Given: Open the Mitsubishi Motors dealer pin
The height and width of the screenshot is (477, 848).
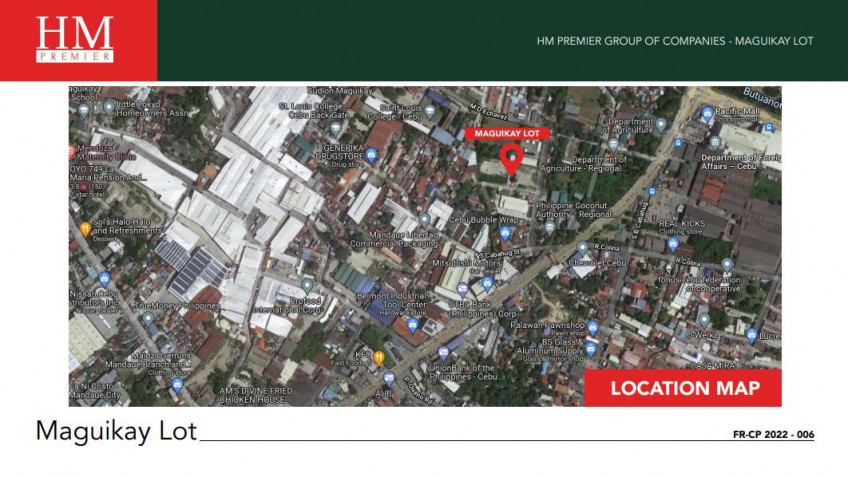Looking at the screenshot, I should (487, 283).
